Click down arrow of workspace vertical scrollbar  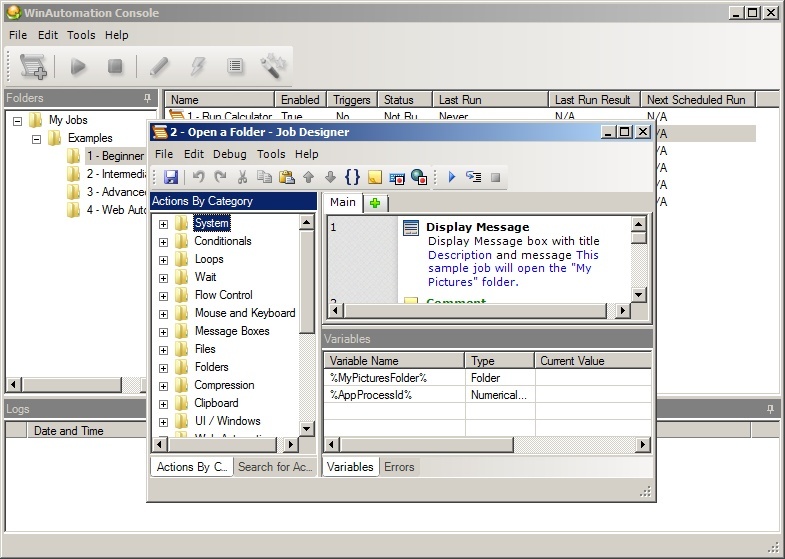pos(638,295)
